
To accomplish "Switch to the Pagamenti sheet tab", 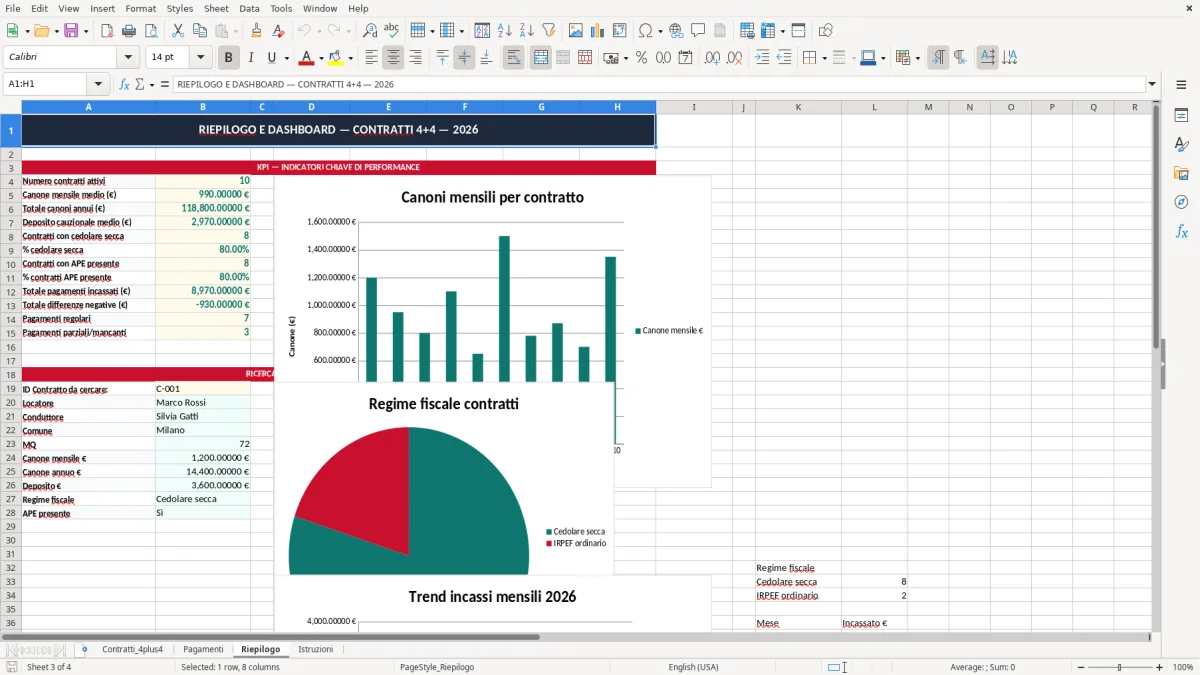I will click(x=203, y=649).
